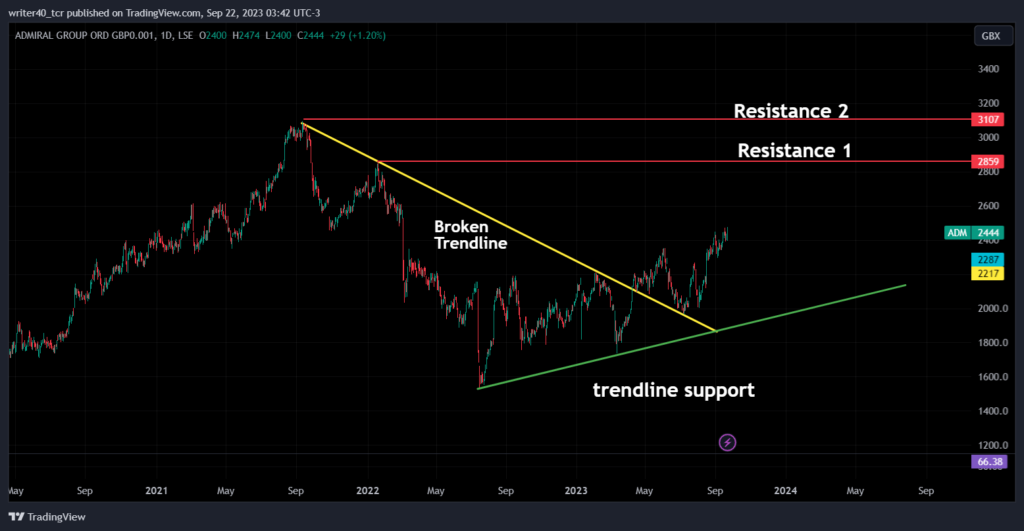
Task: Click the red 3107 price label
Action: (x=987, y=120)
